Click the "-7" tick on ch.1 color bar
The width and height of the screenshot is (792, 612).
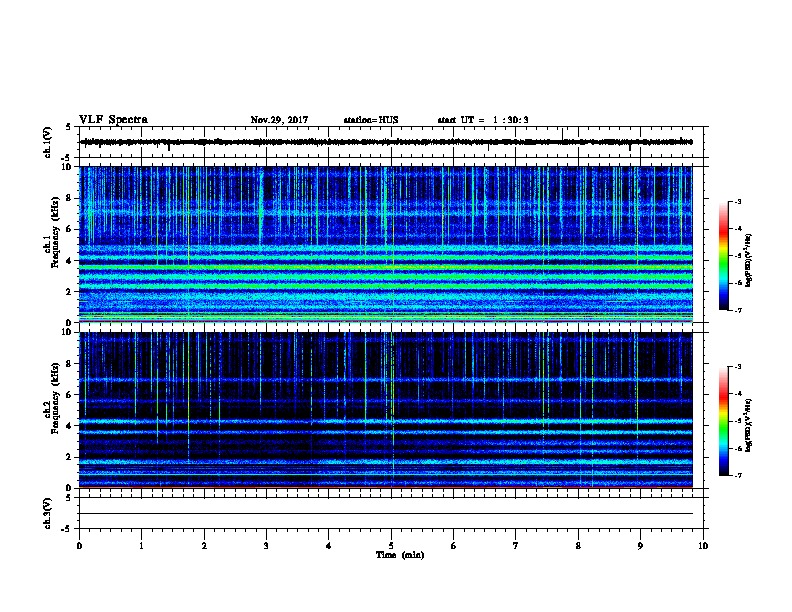click(x=738, y=310)
